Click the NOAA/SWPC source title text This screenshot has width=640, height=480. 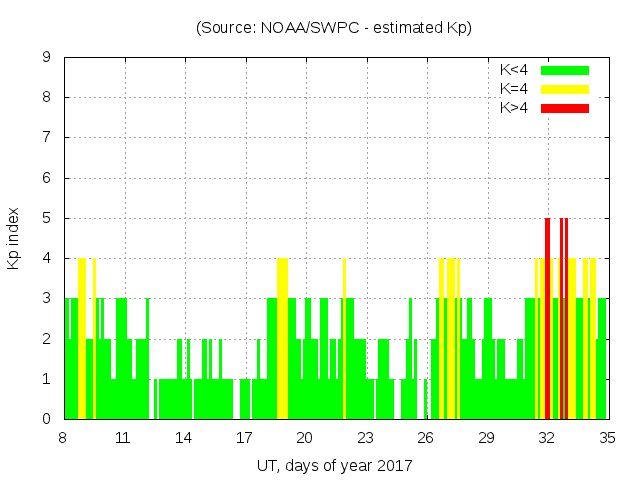333,28
